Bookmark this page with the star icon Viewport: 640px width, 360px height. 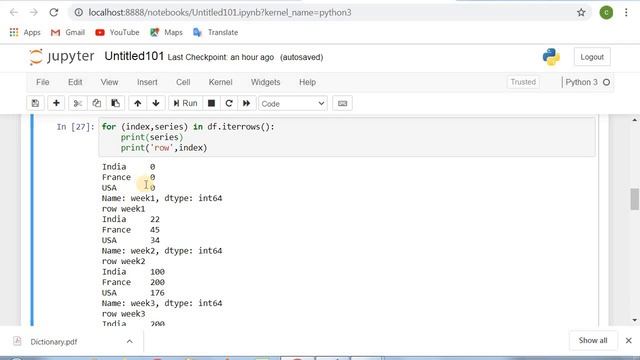(581, 13)
